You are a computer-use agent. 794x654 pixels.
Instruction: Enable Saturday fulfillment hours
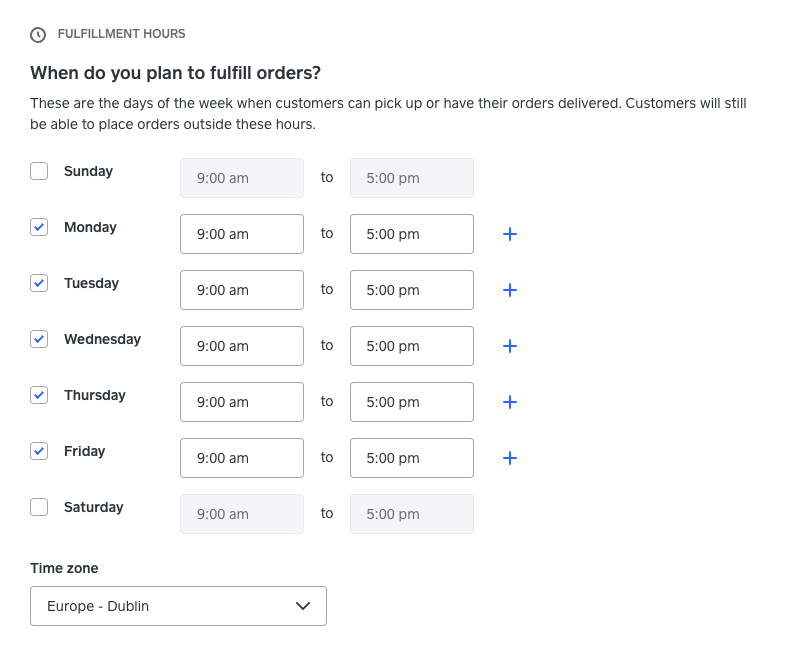pyautogui.click(x=39, y=507)
